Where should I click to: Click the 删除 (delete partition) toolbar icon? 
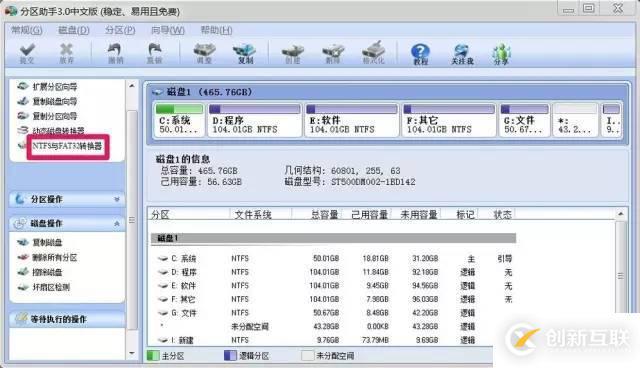pyautogui.click(x=333, y=53)
